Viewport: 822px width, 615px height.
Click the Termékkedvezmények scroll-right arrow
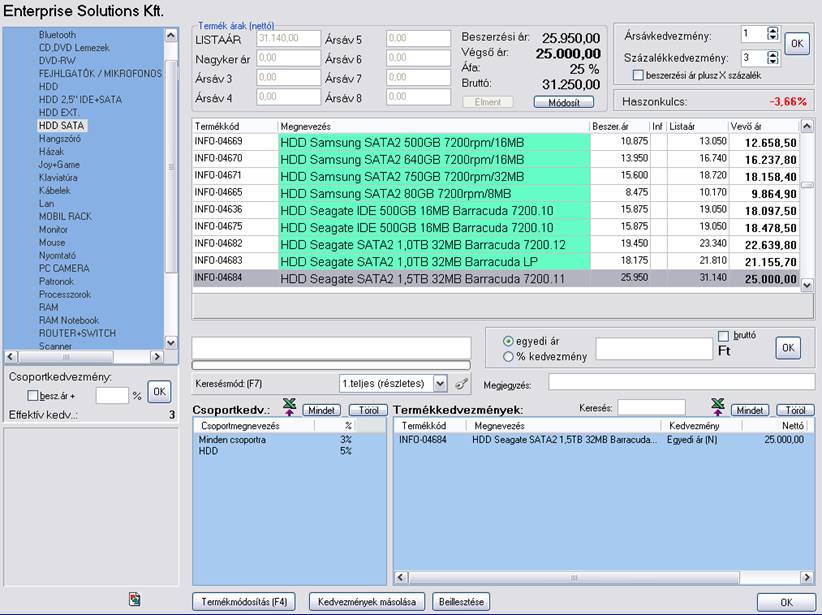tap(807, 577)
